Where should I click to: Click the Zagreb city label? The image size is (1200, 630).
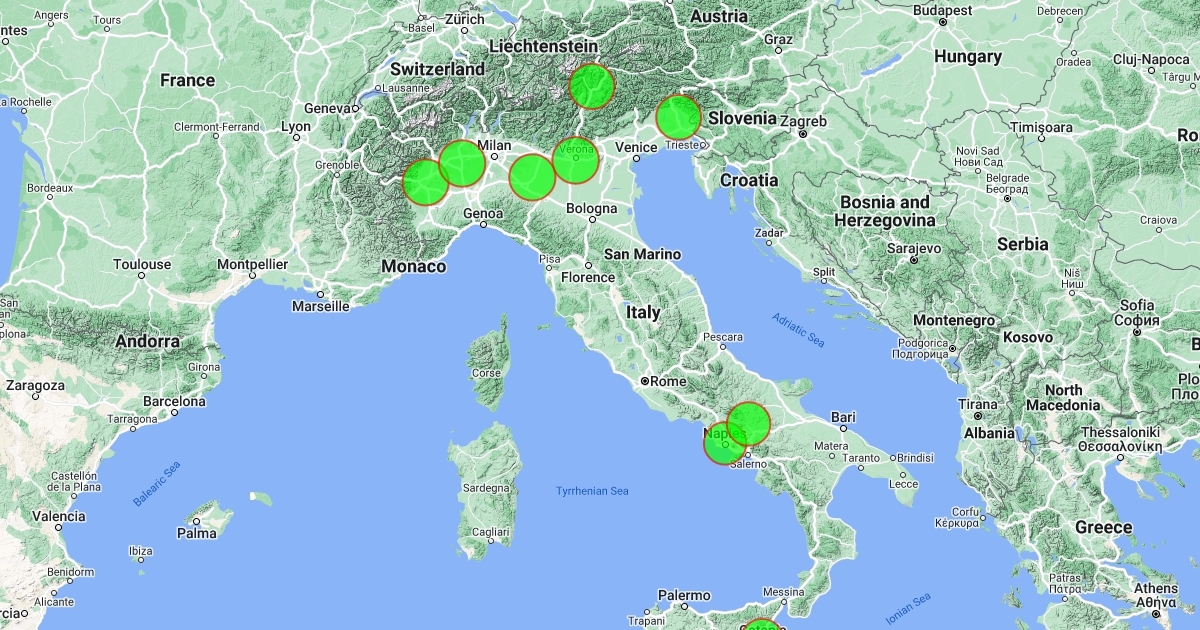pos(805,122)
